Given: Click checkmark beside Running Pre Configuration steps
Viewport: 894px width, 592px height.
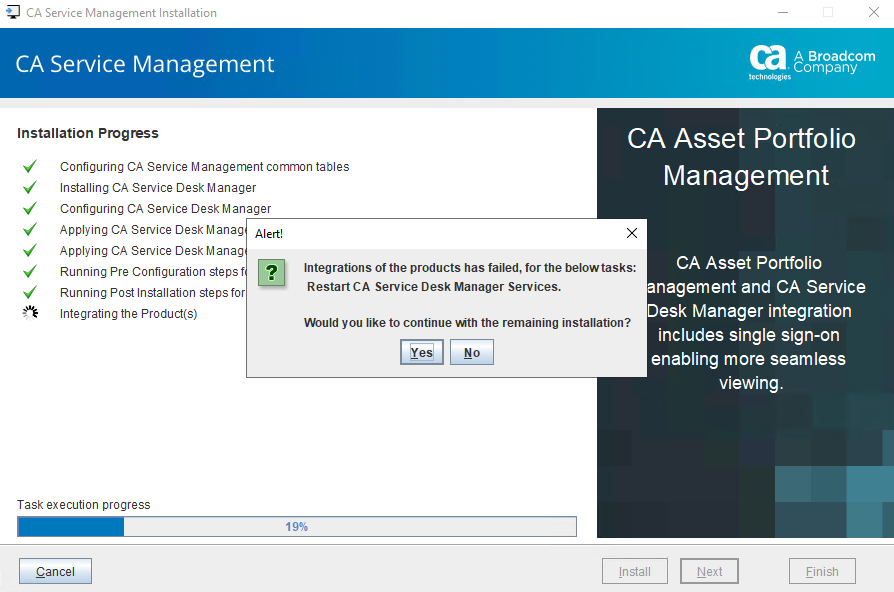Looking at the screenshot, I should 30,272.
